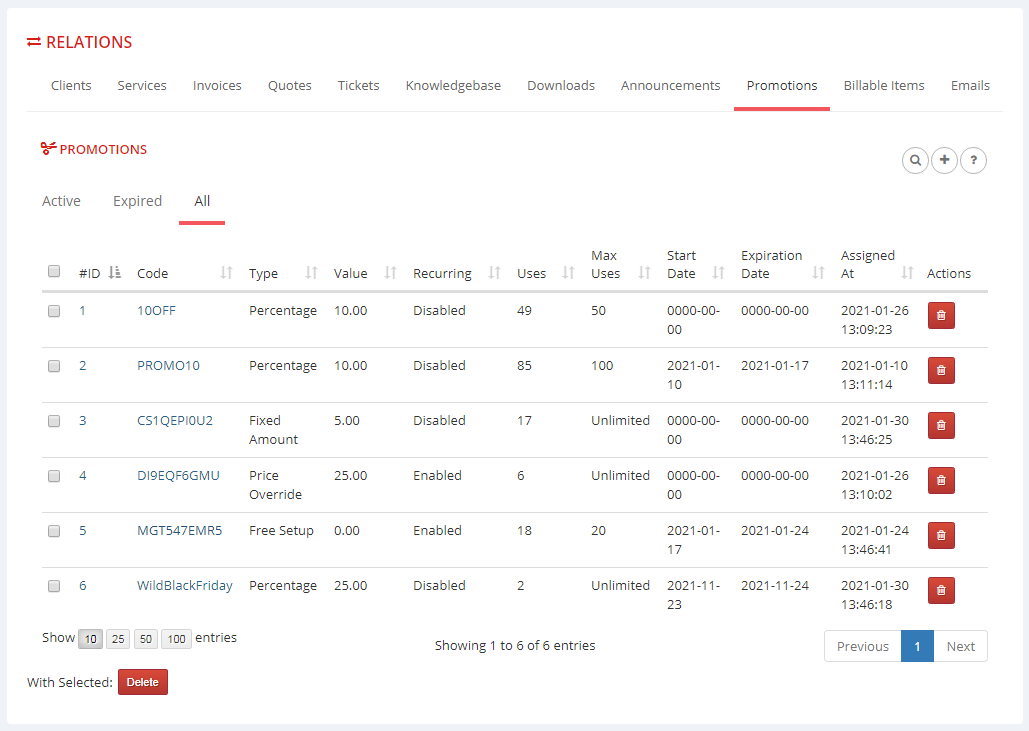Check the select-all checkbox in table header
Viewport: 1029px width, 731px height.
point(53,271)
